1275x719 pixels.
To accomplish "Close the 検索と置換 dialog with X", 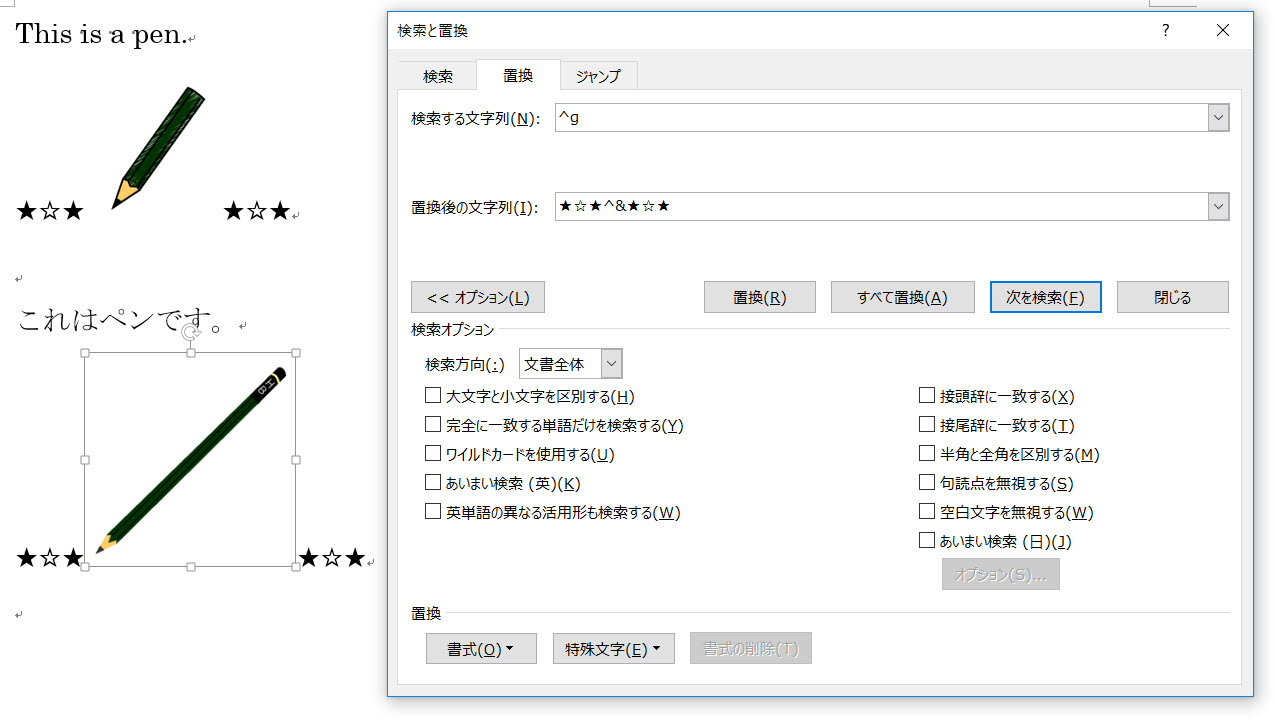I will pyautogui.click(x=1222, y=31).
